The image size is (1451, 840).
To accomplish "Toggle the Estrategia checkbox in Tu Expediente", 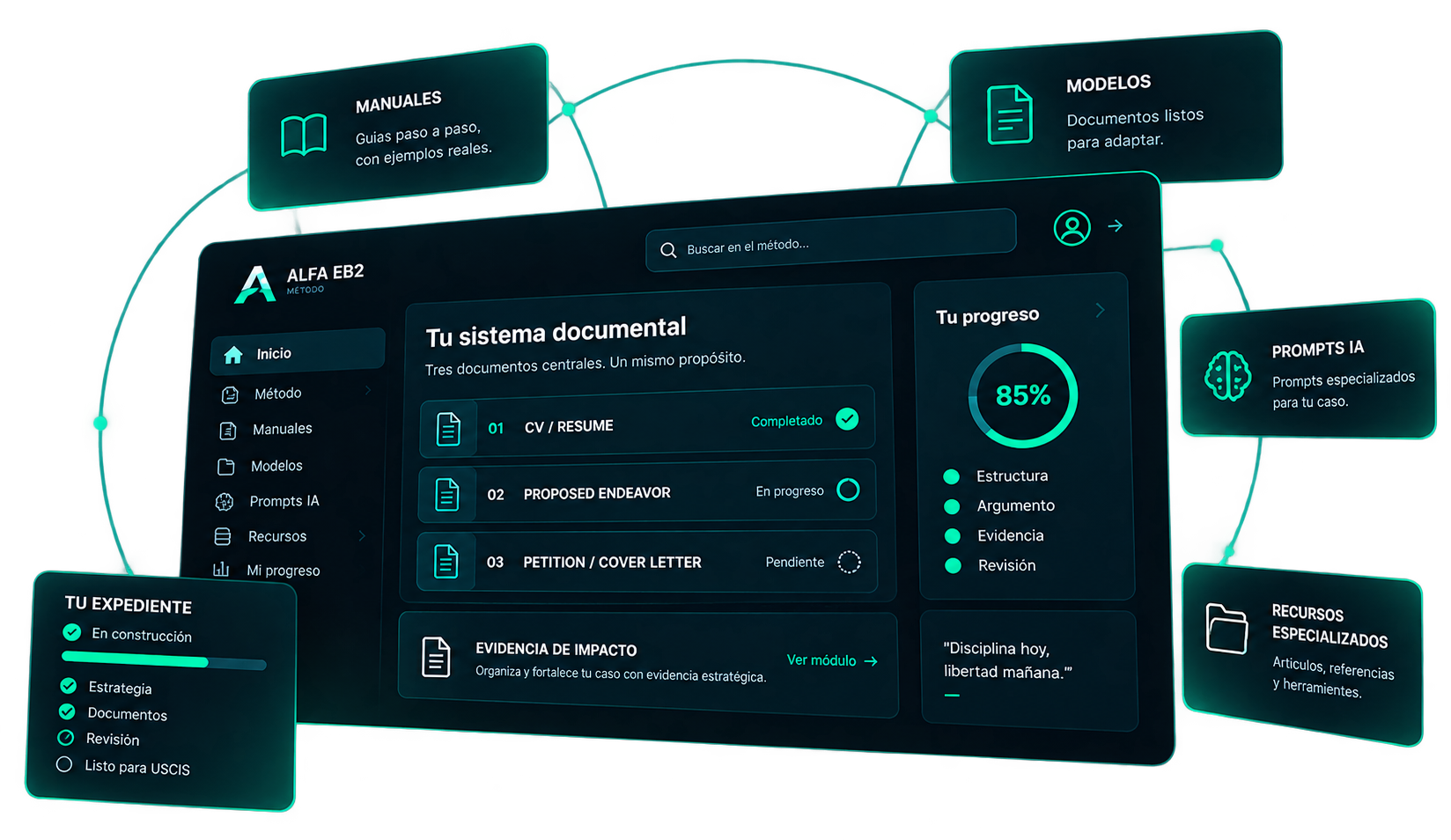I will (68, 685).
